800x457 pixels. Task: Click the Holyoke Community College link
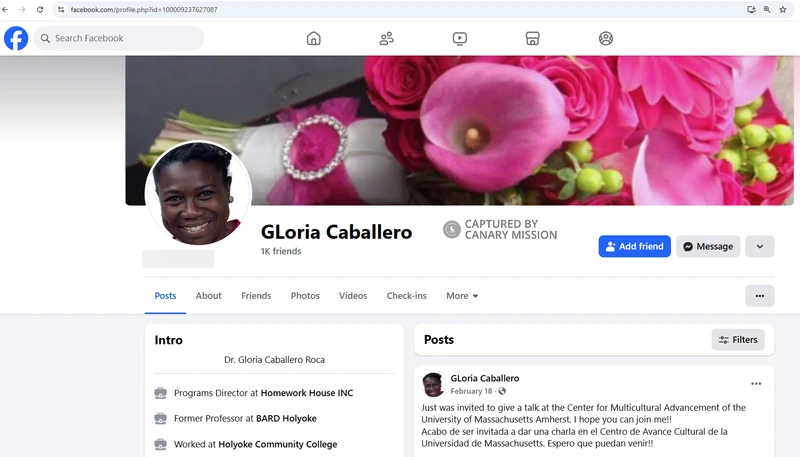[x=278, y=444]
